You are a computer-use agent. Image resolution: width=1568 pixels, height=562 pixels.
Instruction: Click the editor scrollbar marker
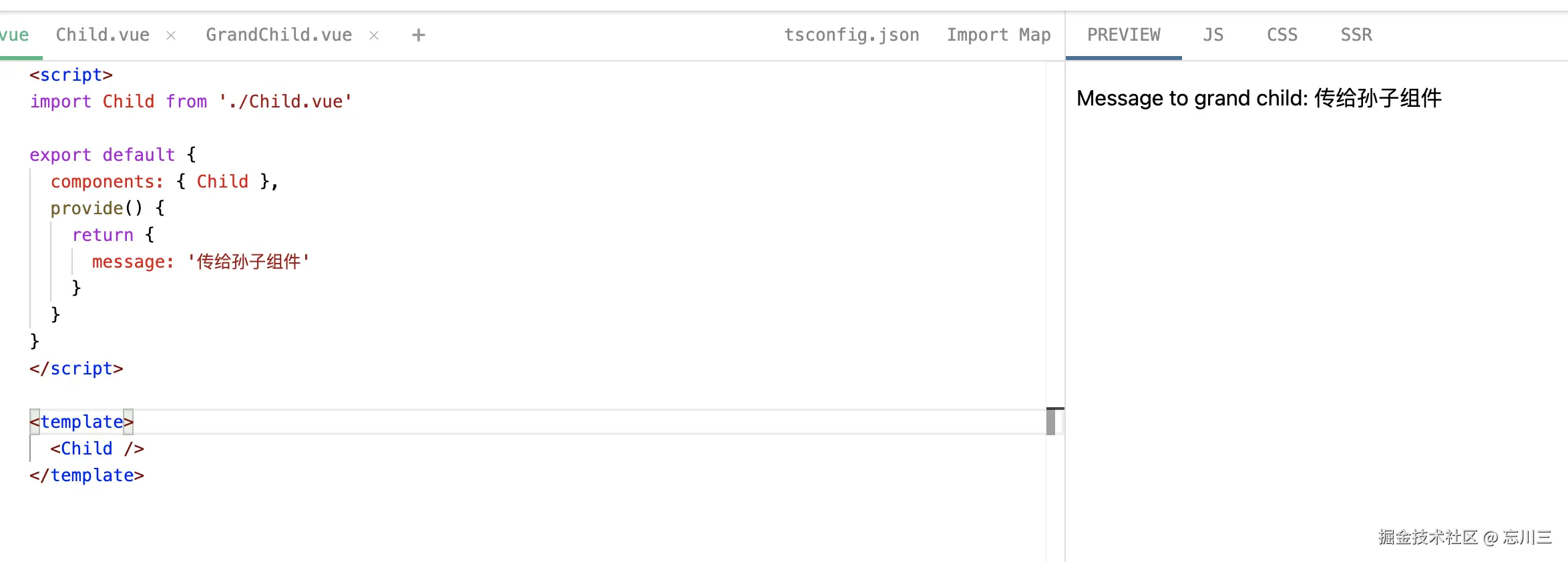[1051, 421]
